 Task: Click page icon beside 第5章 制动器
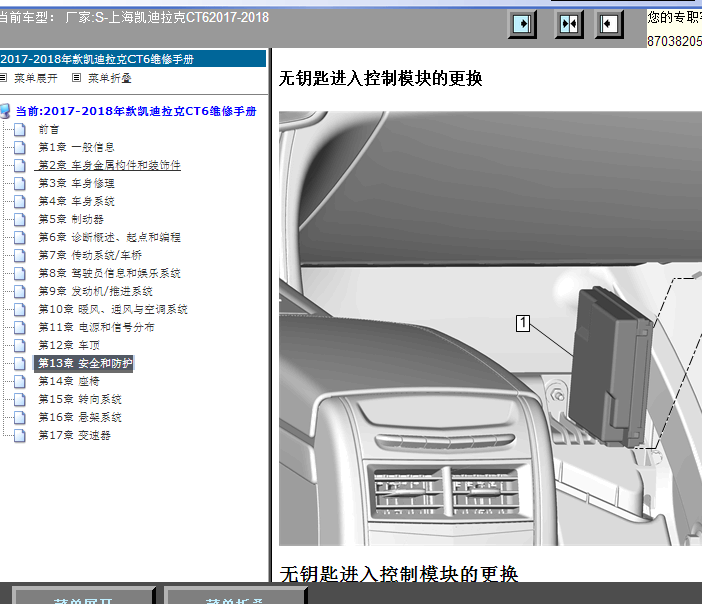tap(19, 219)
